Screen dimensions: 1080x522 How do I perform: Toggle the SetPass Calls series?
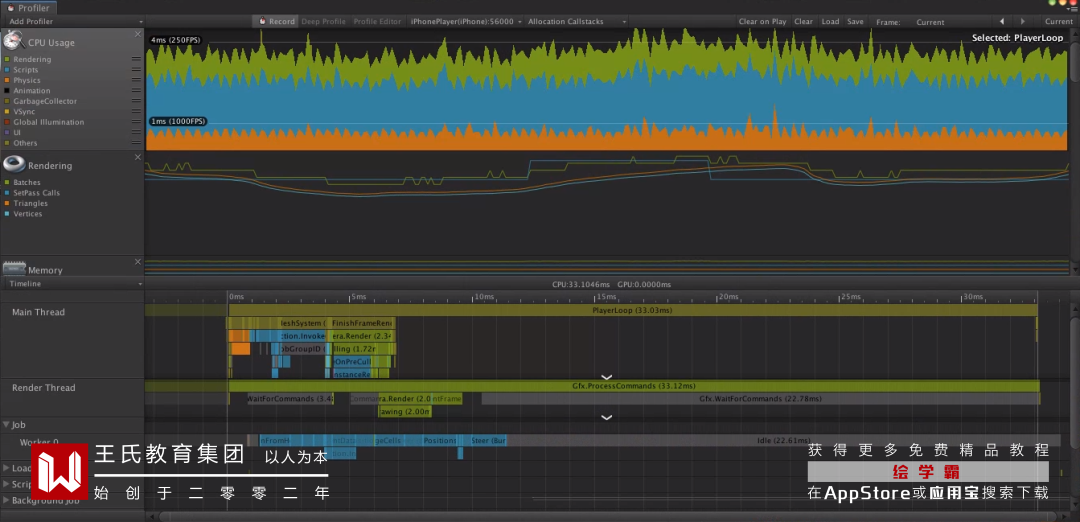7,193
